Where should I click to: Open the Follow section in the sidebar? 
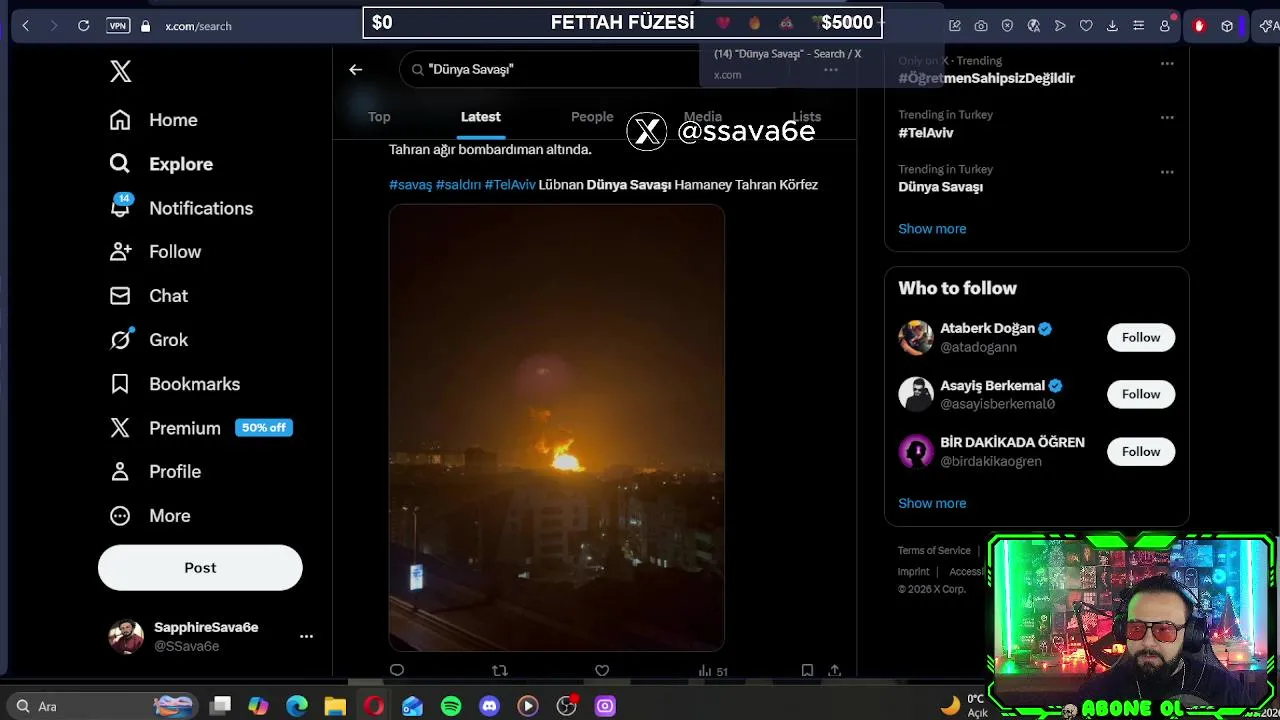(x=155, y=252)
